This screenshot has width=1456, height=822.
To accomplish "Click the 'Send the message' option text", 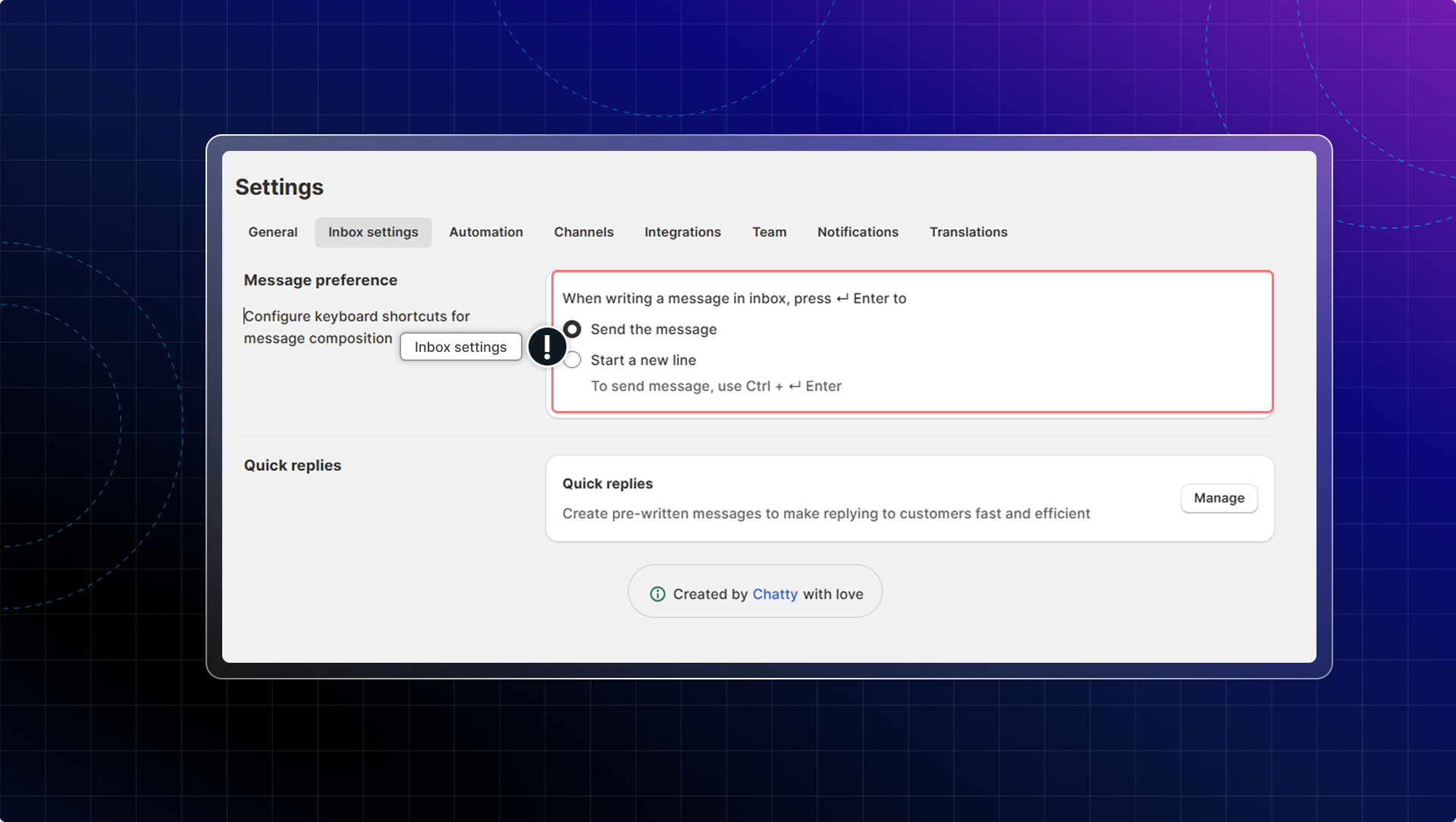I will pos(653,329).
